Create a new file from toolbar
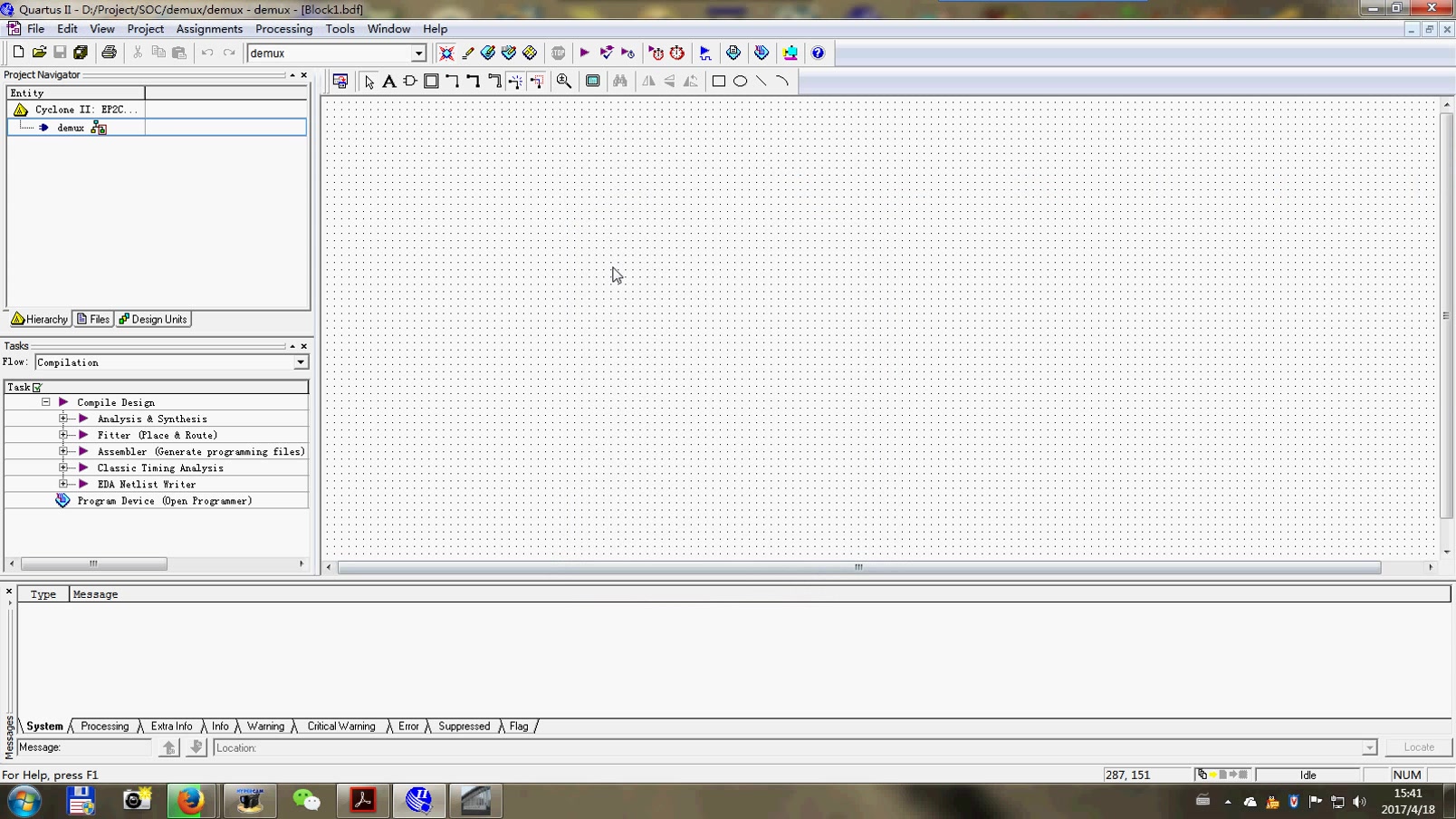This screenshot has height=819, width=1456. [18, 53]
